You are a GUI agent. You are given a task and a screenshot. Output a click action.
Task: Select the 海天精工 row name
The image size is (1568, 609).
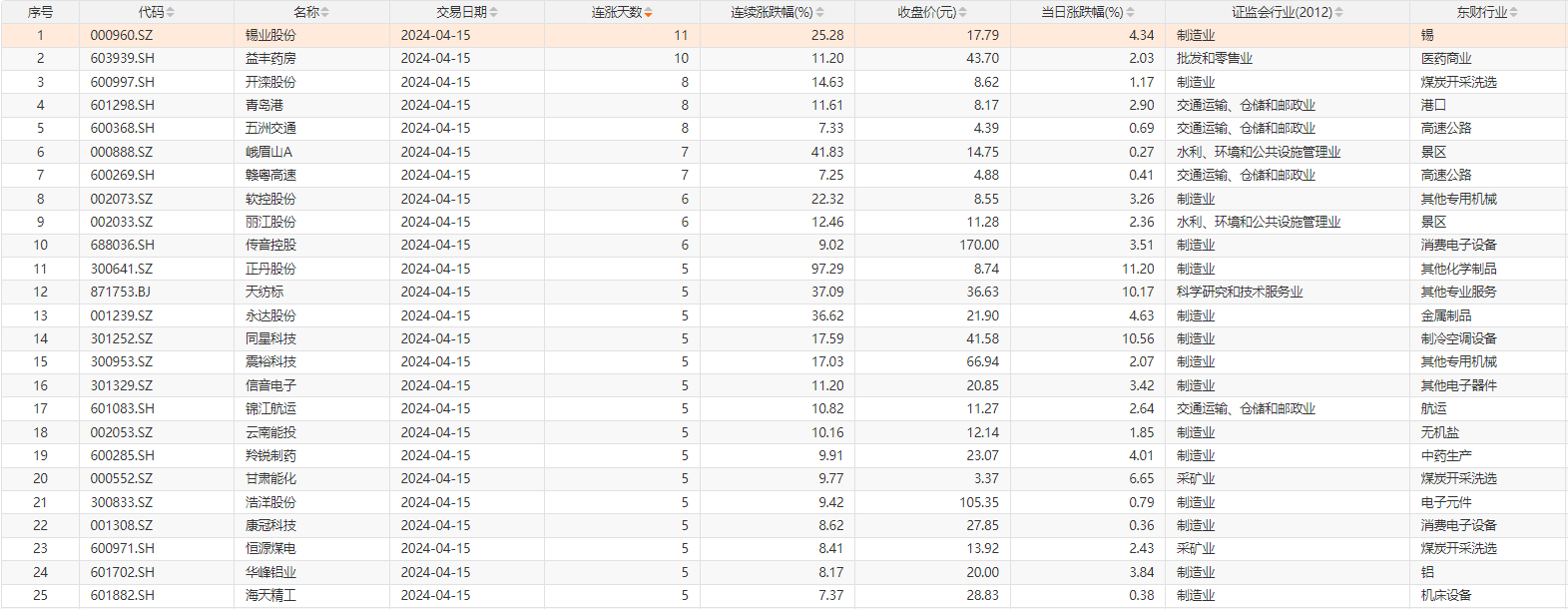(270, 595)
